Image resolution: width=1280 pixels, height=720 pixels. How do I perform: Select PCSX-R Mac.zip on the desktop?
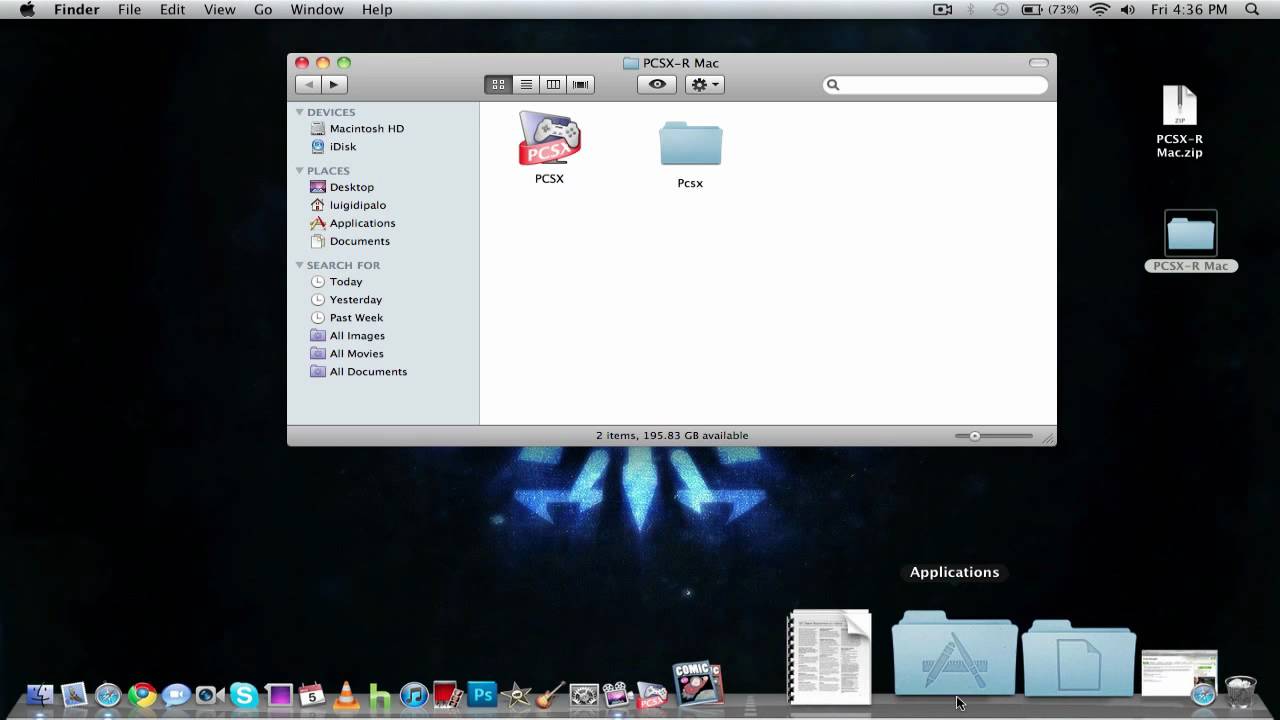point(1180,122)
